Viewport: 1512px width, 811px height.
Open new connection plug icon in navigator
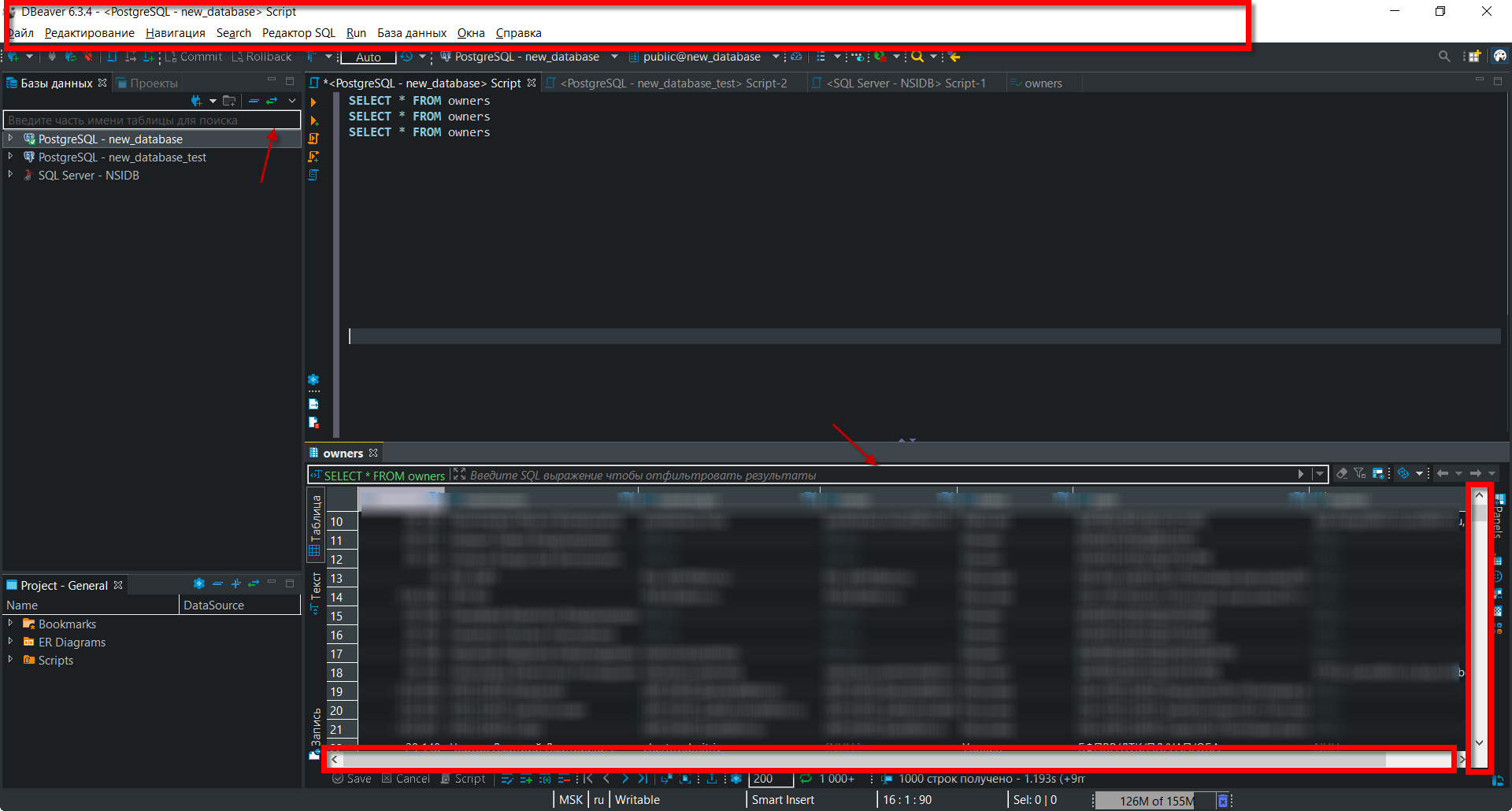[x=197, y=101]
